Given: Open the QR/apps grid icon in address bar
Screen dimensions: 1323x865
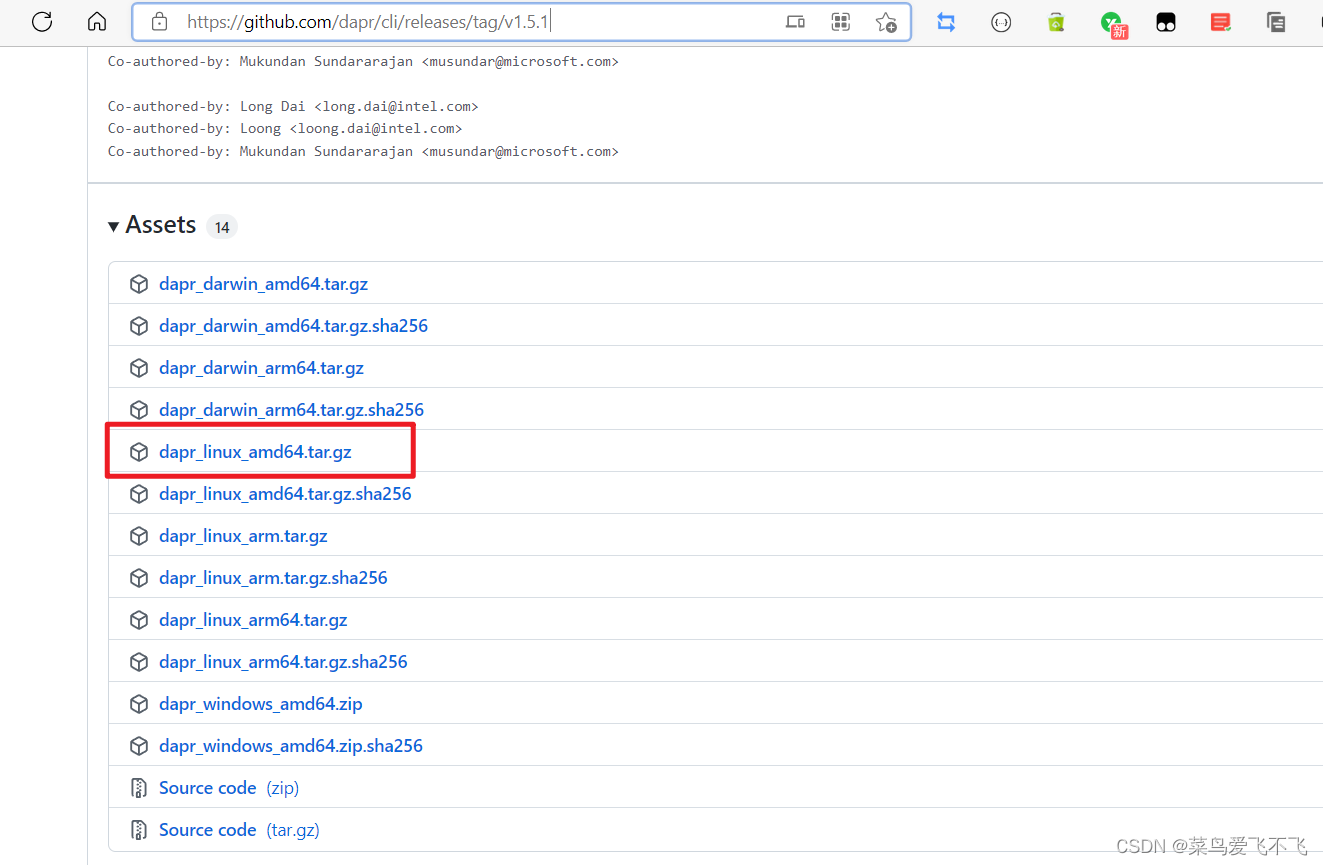Looking at the screenshot, I should [x=841, y=22].
